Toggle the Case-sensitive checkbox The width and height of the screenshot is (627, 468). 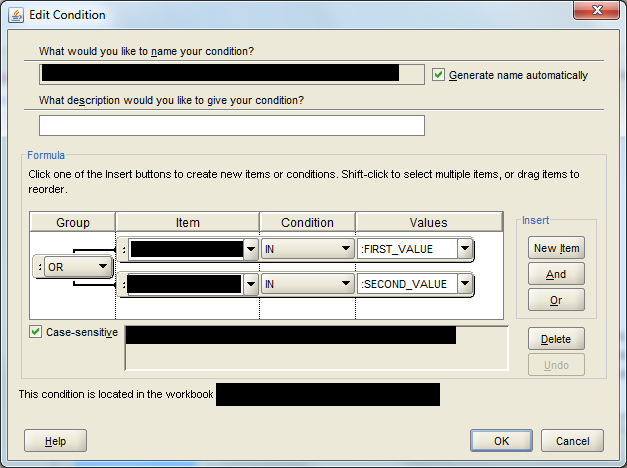click(35, 332)
